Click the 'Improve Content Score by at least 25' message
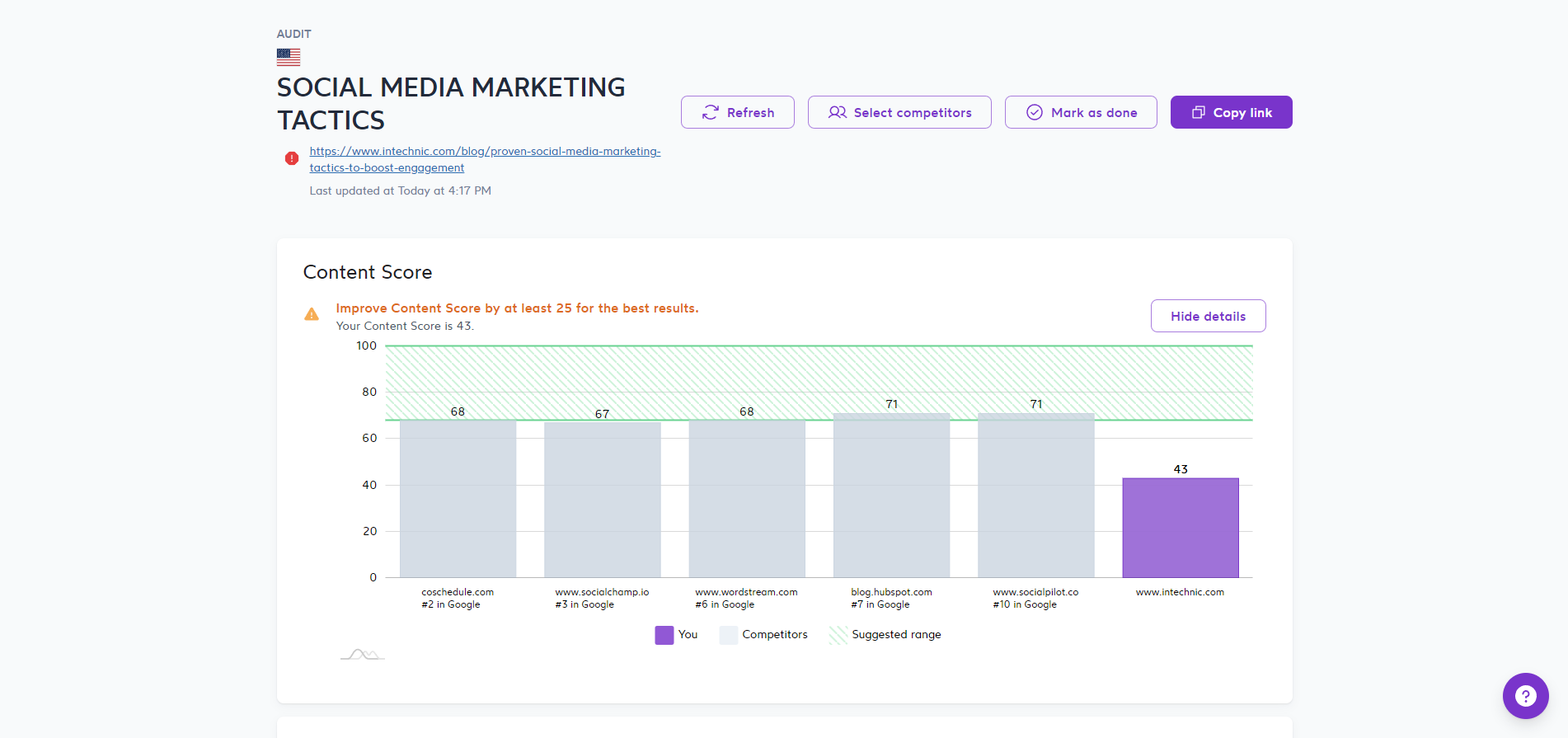1568x738 pixels. (517, 308)
